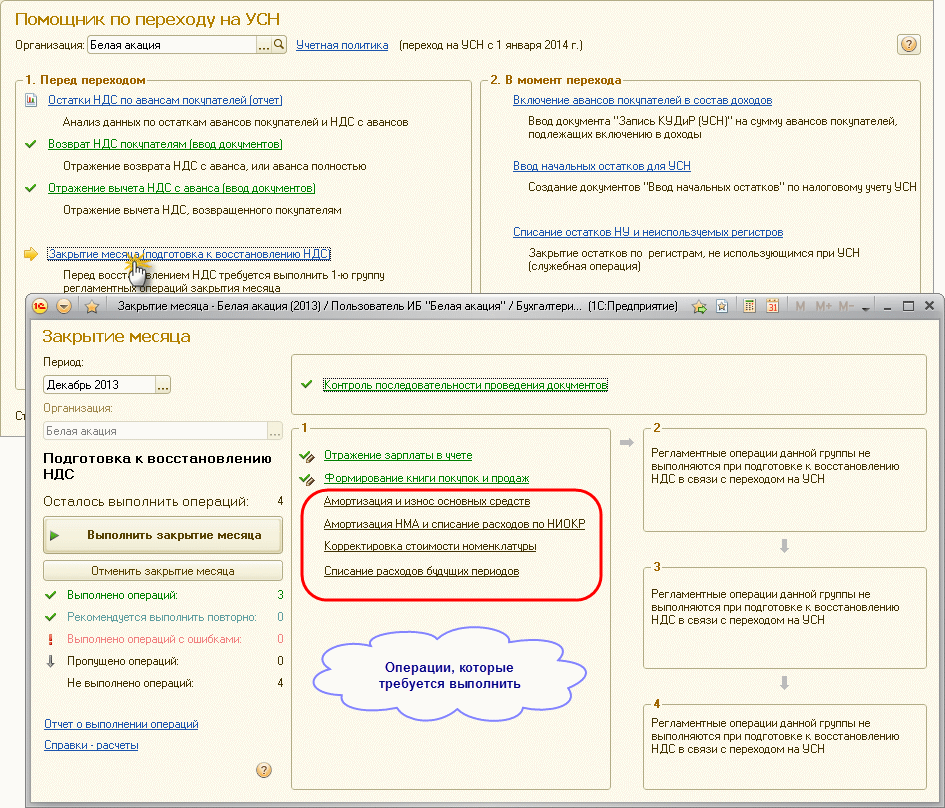
Task: Open Отчет о выполнении операций link
Action: pyautogui.click(x=121, y=724)
